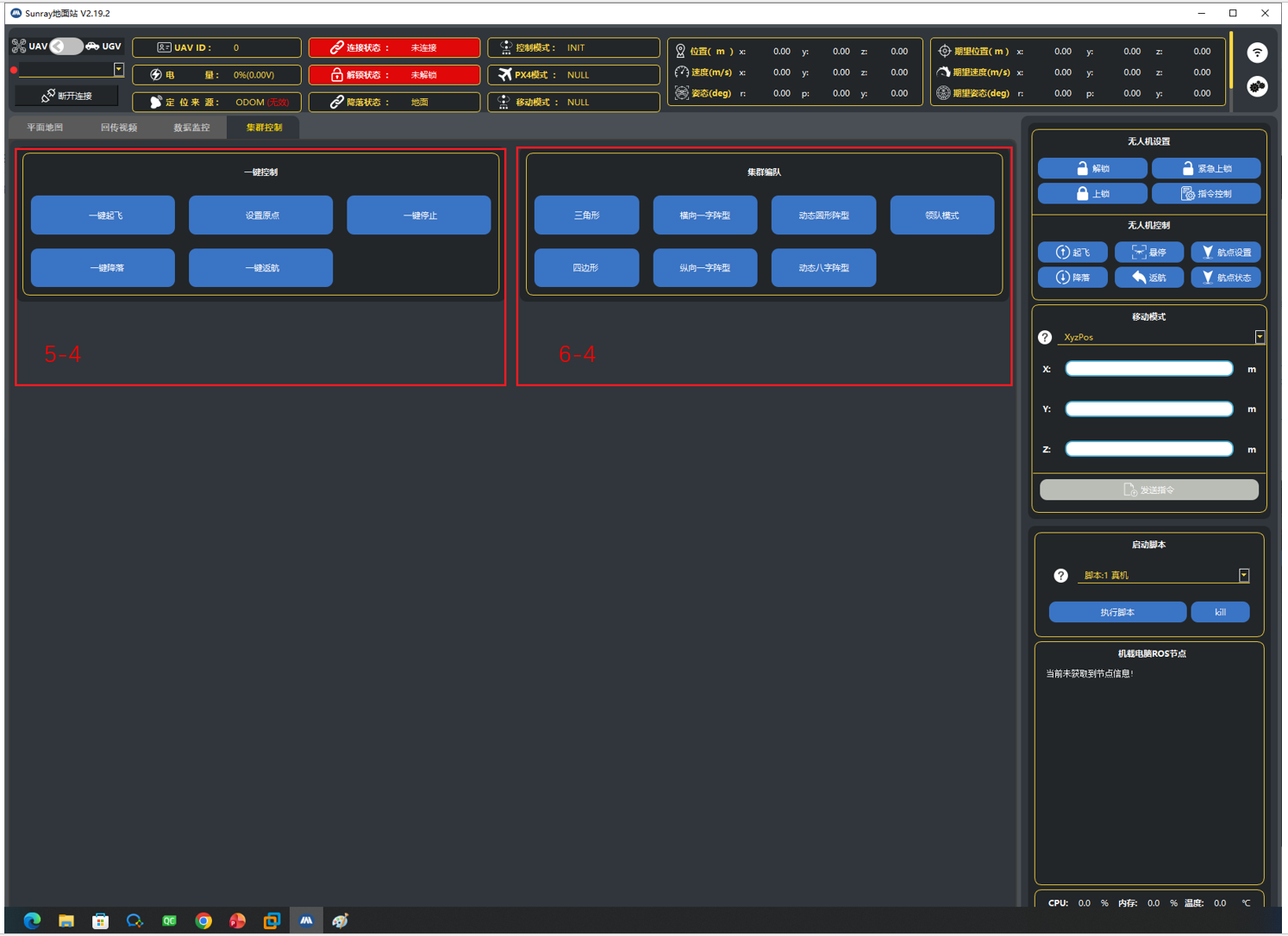The height and width of the screenshot is (936, 1288).
Task: Click the 当前未获取到节点信息 message
Action: click(x=1090, y=674)
